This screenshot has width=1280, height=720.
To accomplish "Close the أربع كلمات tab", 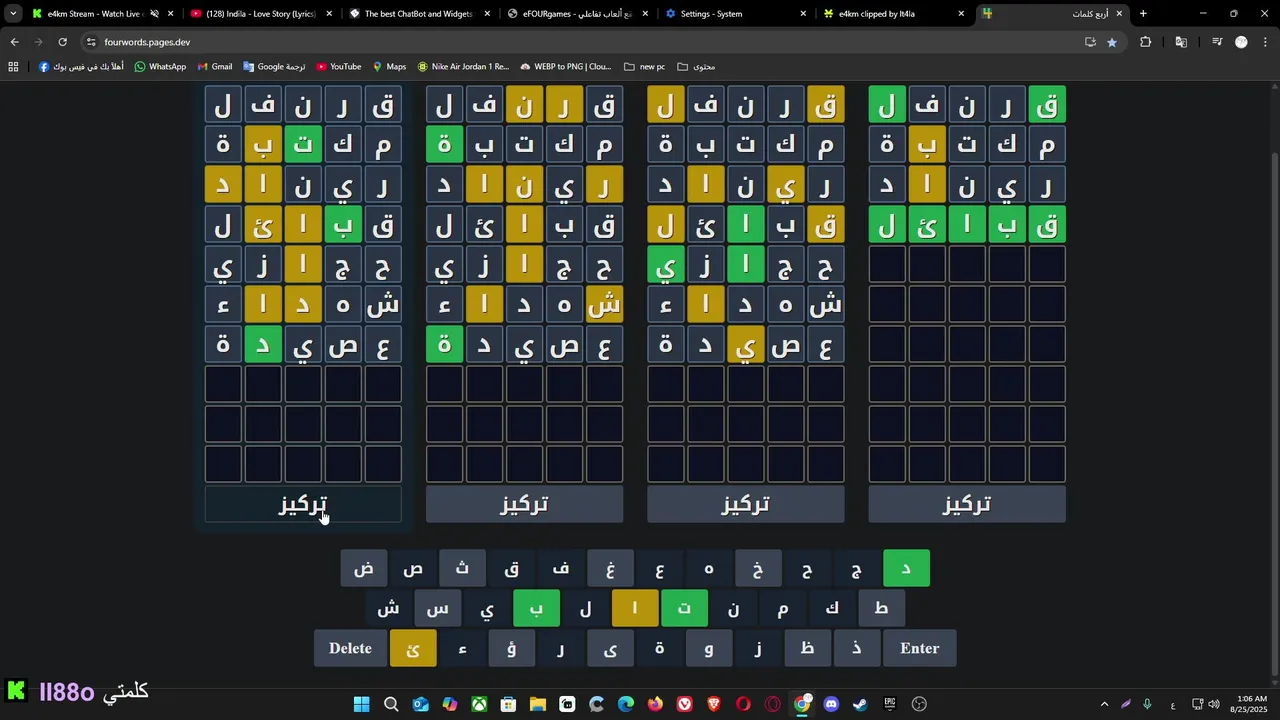I will click(x=1119, y=14).
